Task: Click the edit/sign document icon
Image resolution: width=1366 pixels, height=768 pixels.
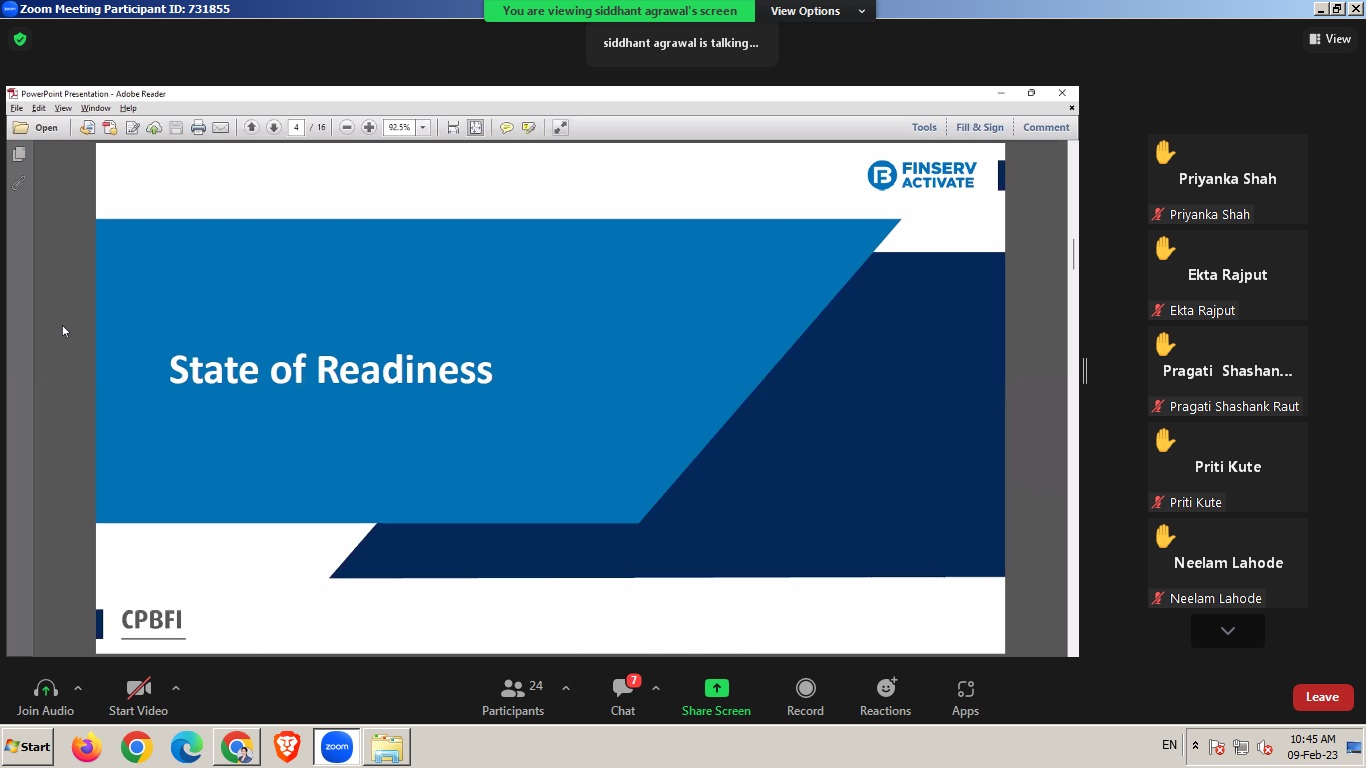Action: tap(132, 128)
